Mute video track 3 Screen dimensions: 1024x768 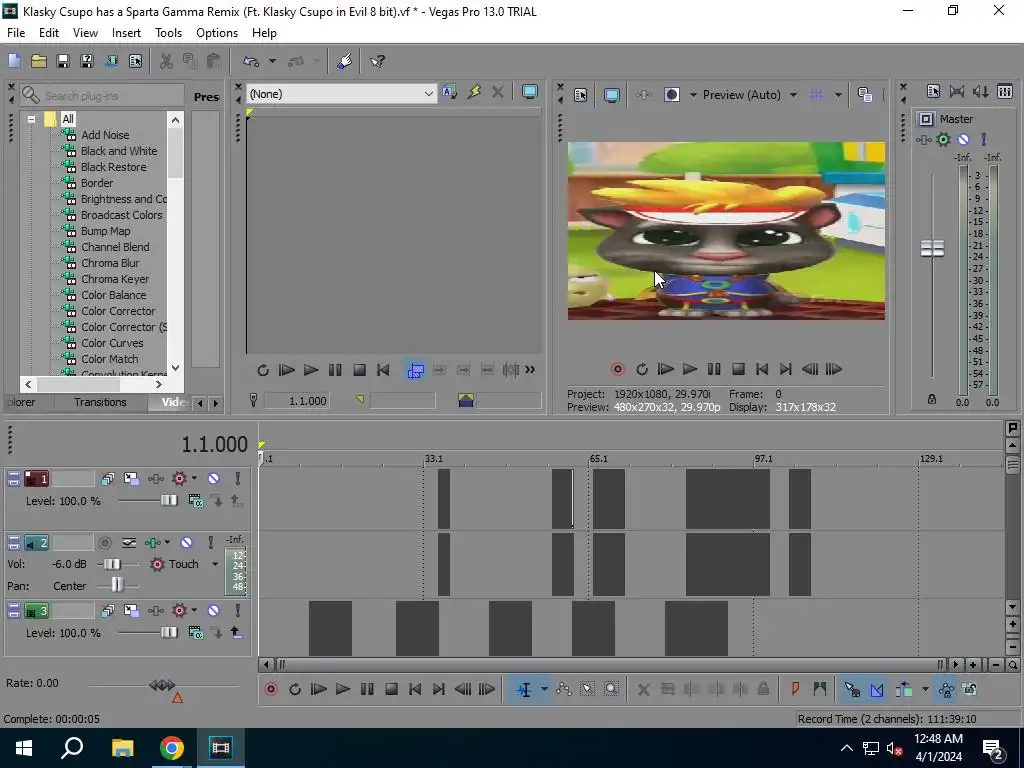pyautogui.click(x=214, y=611)
